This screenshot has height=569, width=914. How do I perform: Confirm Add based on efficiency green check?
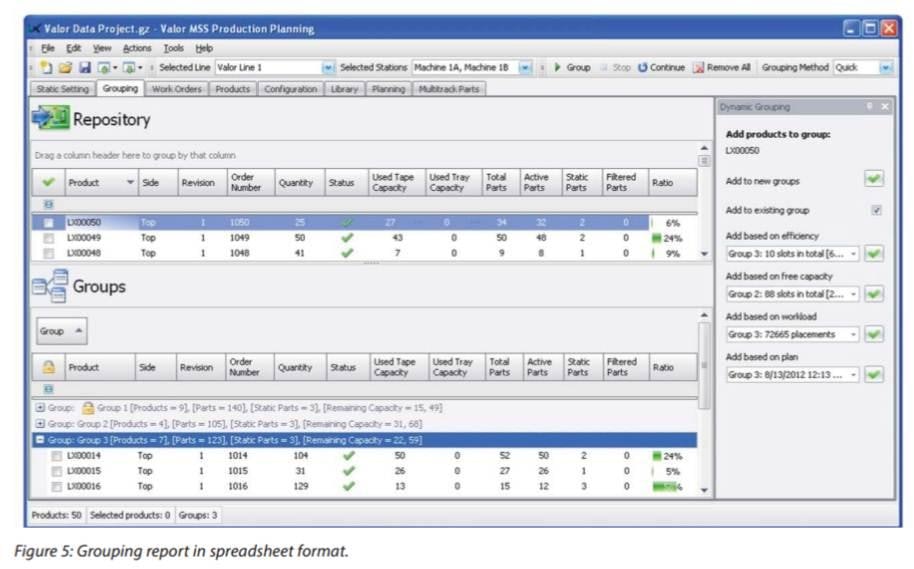(x=874, y=254)
